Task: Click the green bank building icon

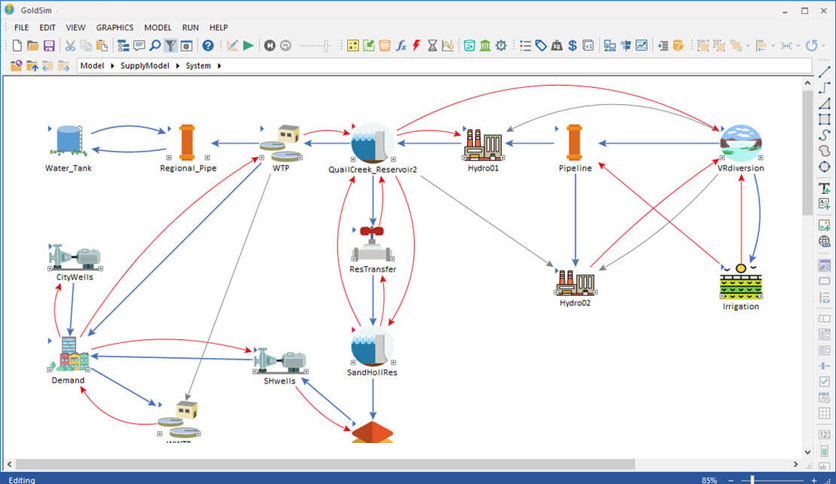Action: (485, 46)
